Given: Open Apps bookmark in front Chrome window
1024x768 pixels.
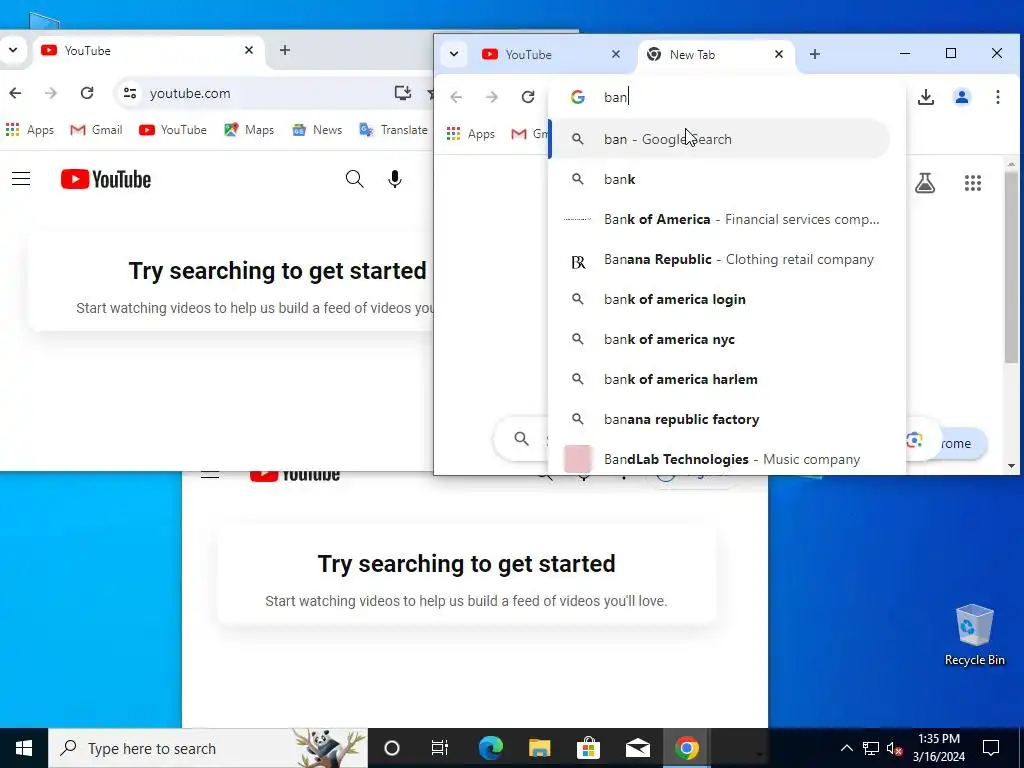Looking at the screenshot, I should click(x=470, y=134).
